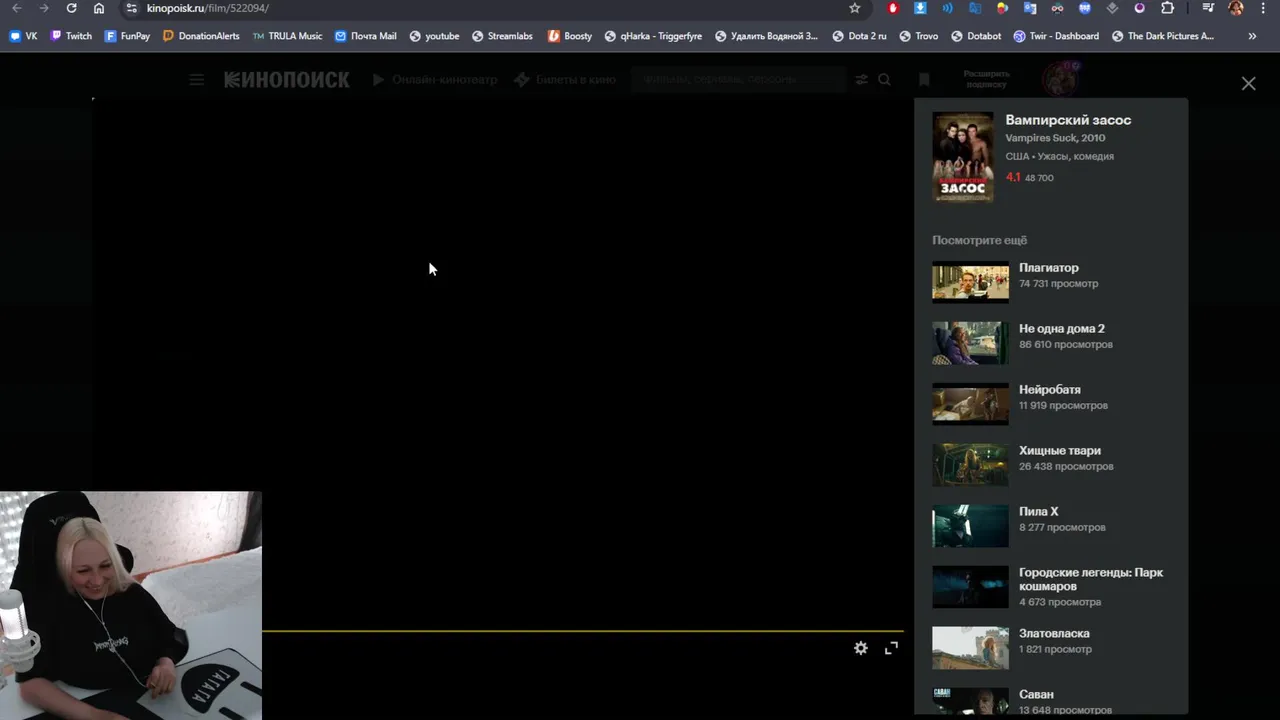The image size is (1280, 720).
Task: Open the Нейробатя title
Action: (1050, 389)
